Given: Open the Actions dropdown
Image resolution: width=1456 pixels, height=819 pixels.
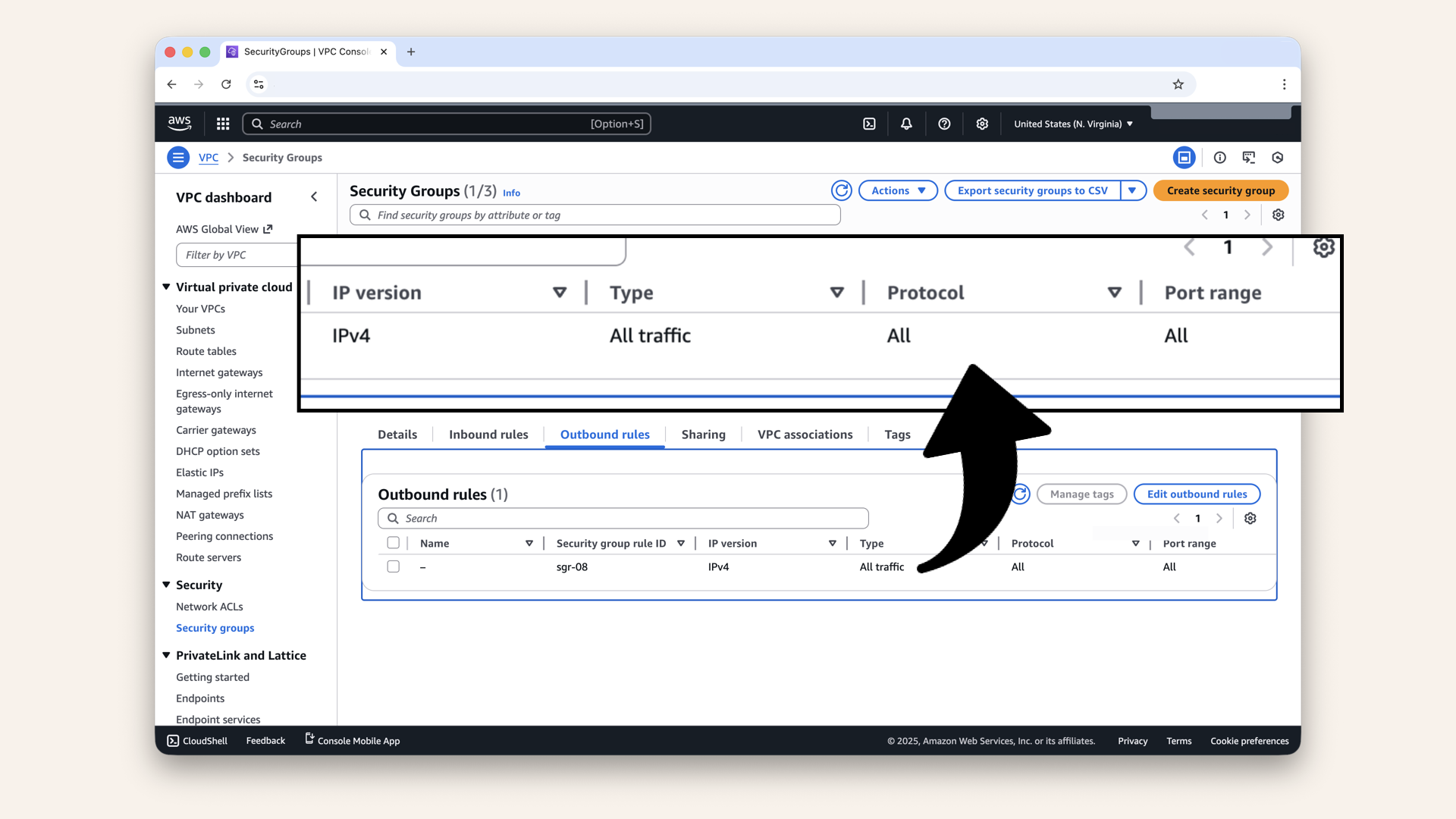Looking at the screenshot, I should click(x=898, y=190).
